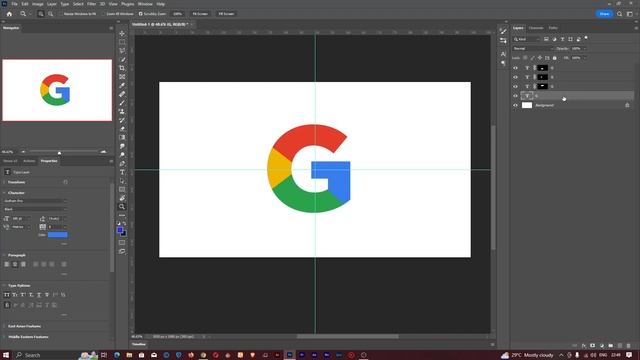
Task: Select the Rectangular Marquee tool
Action: [x=122, y=42]
